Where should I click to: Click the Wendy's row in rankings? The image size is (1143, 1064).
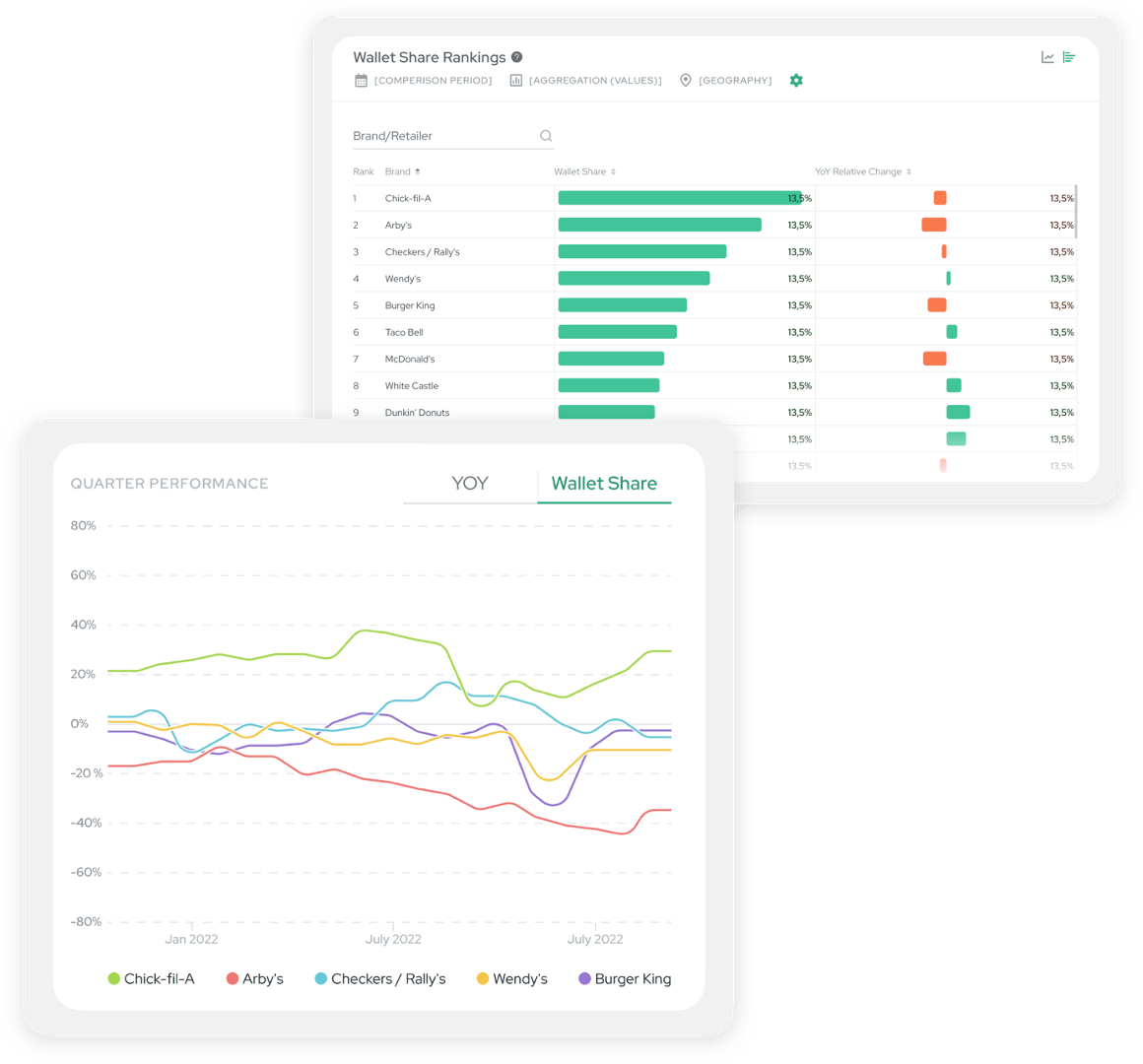(714, 279)
